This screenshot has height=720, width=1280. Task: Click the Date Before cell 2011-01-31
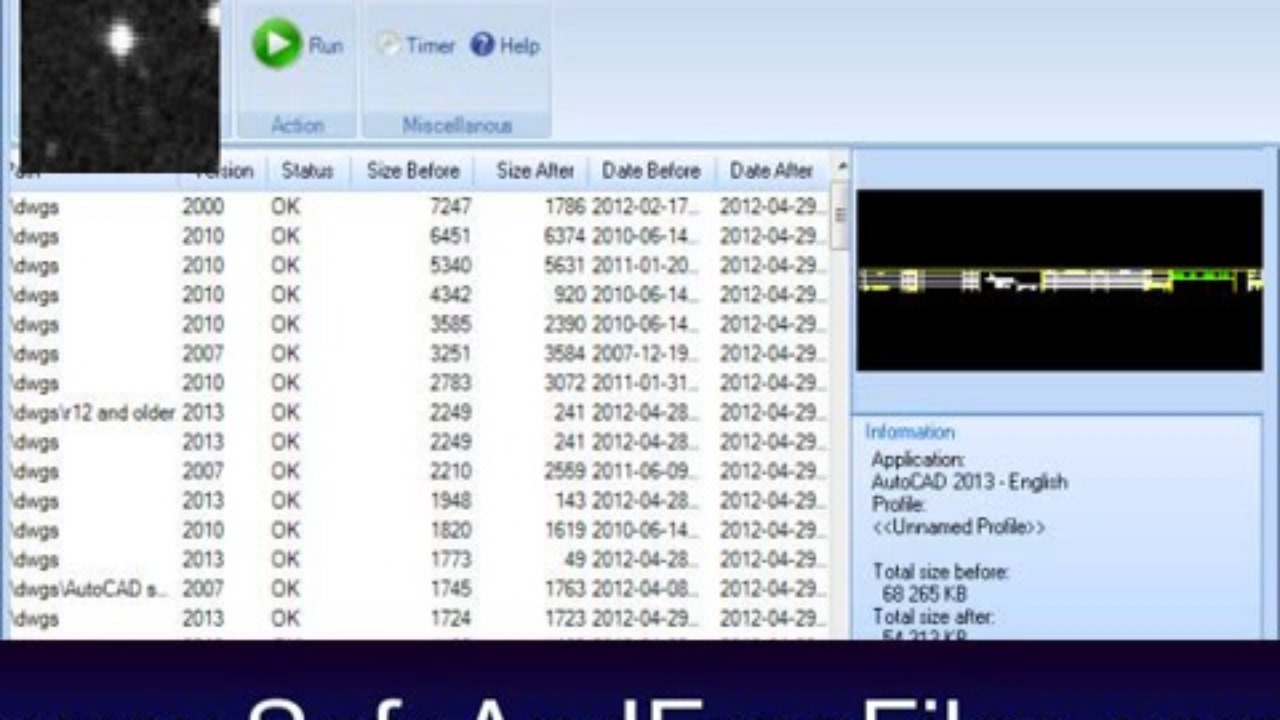pos(646,383)
